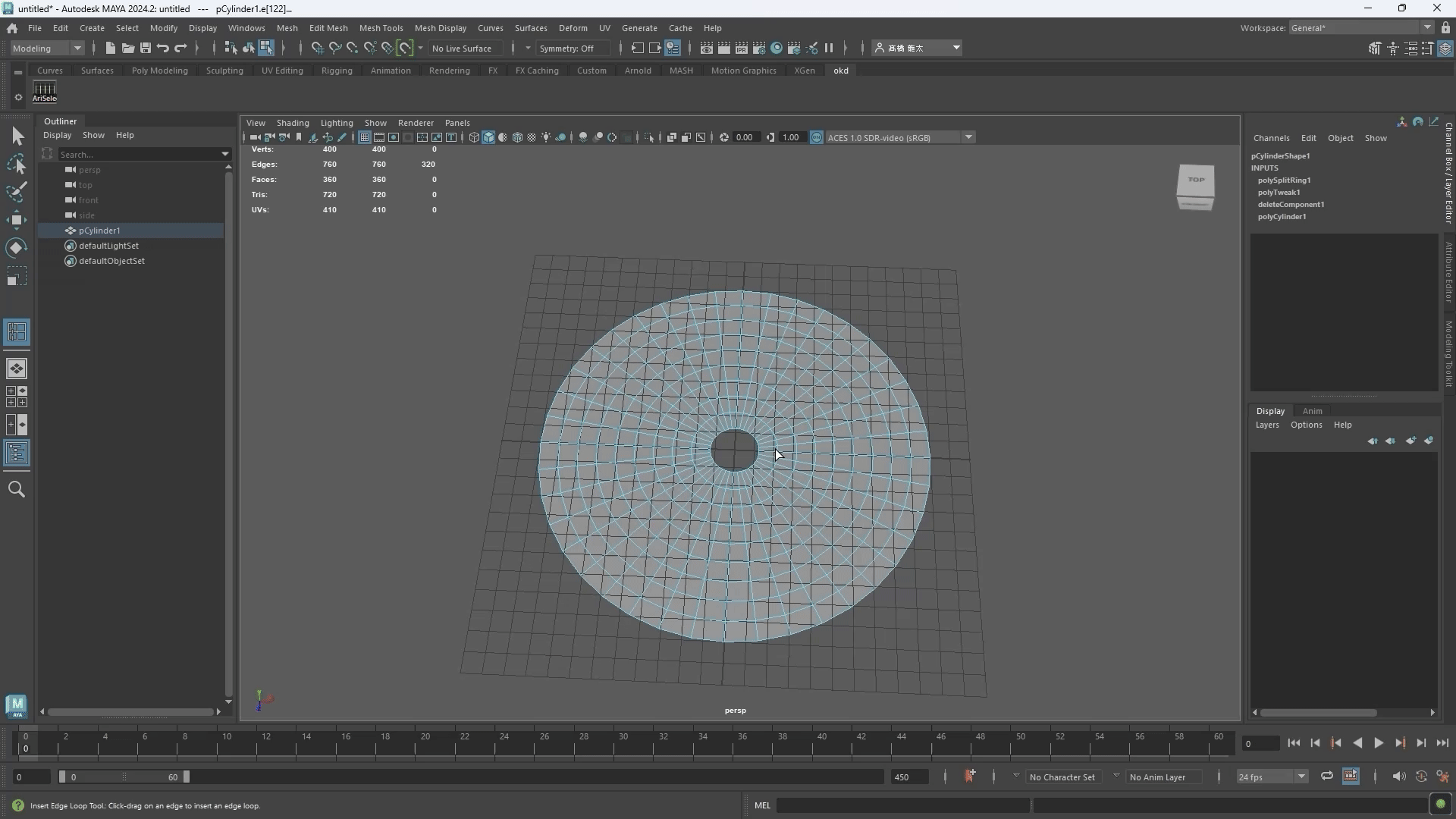Screen dimensions: 1456x819
Task: Click the Save Scene icon
Action: (146, 48)
